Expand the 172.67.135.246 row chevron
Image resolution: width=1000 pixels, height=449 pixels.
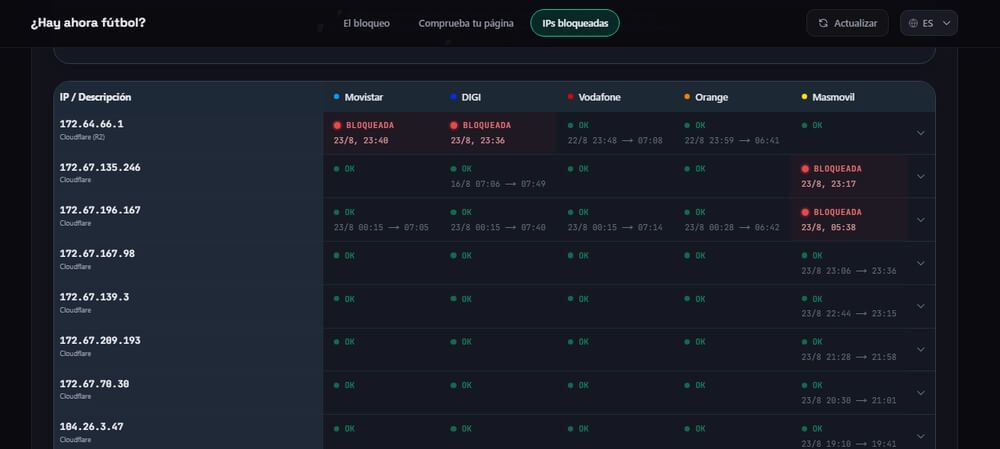(x=920, y=177)
